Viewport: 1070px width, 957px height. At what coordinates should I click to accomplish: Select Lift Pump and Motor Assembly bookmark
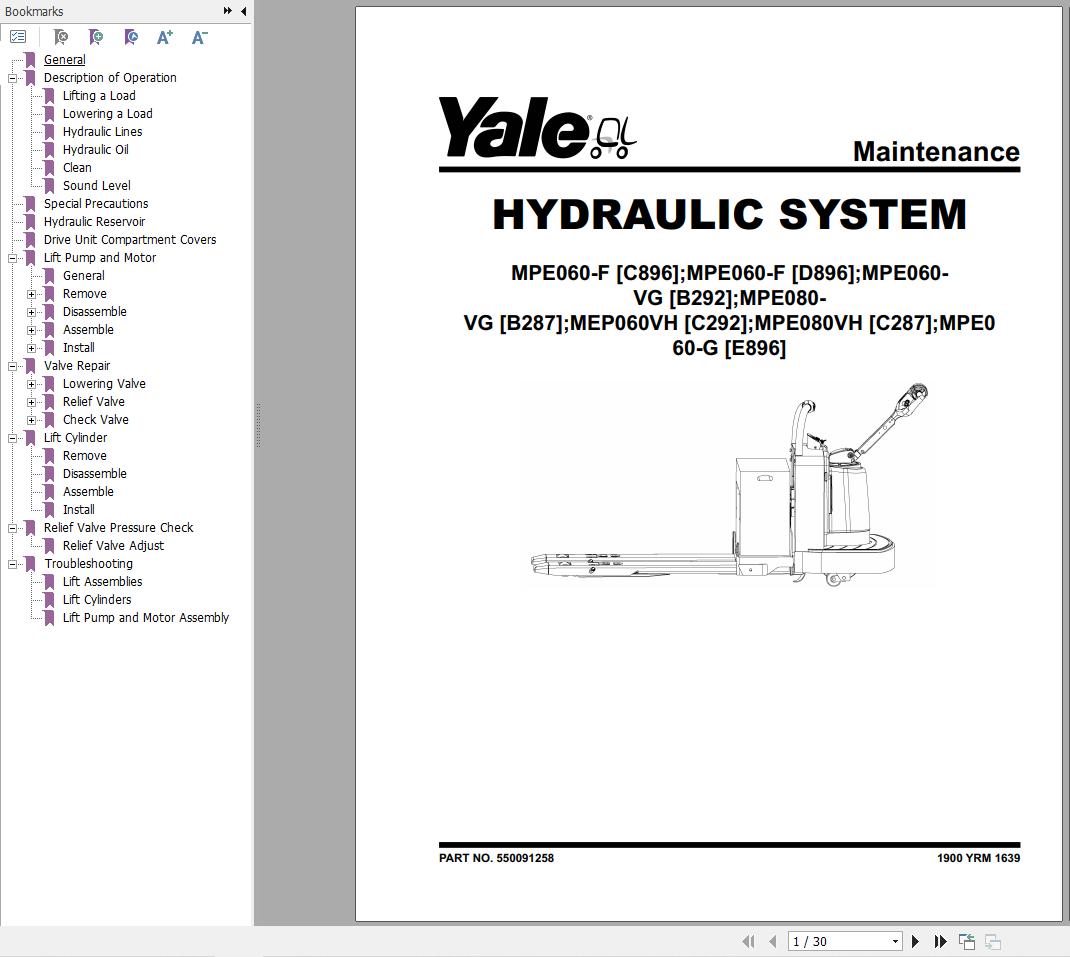point(146,617)
